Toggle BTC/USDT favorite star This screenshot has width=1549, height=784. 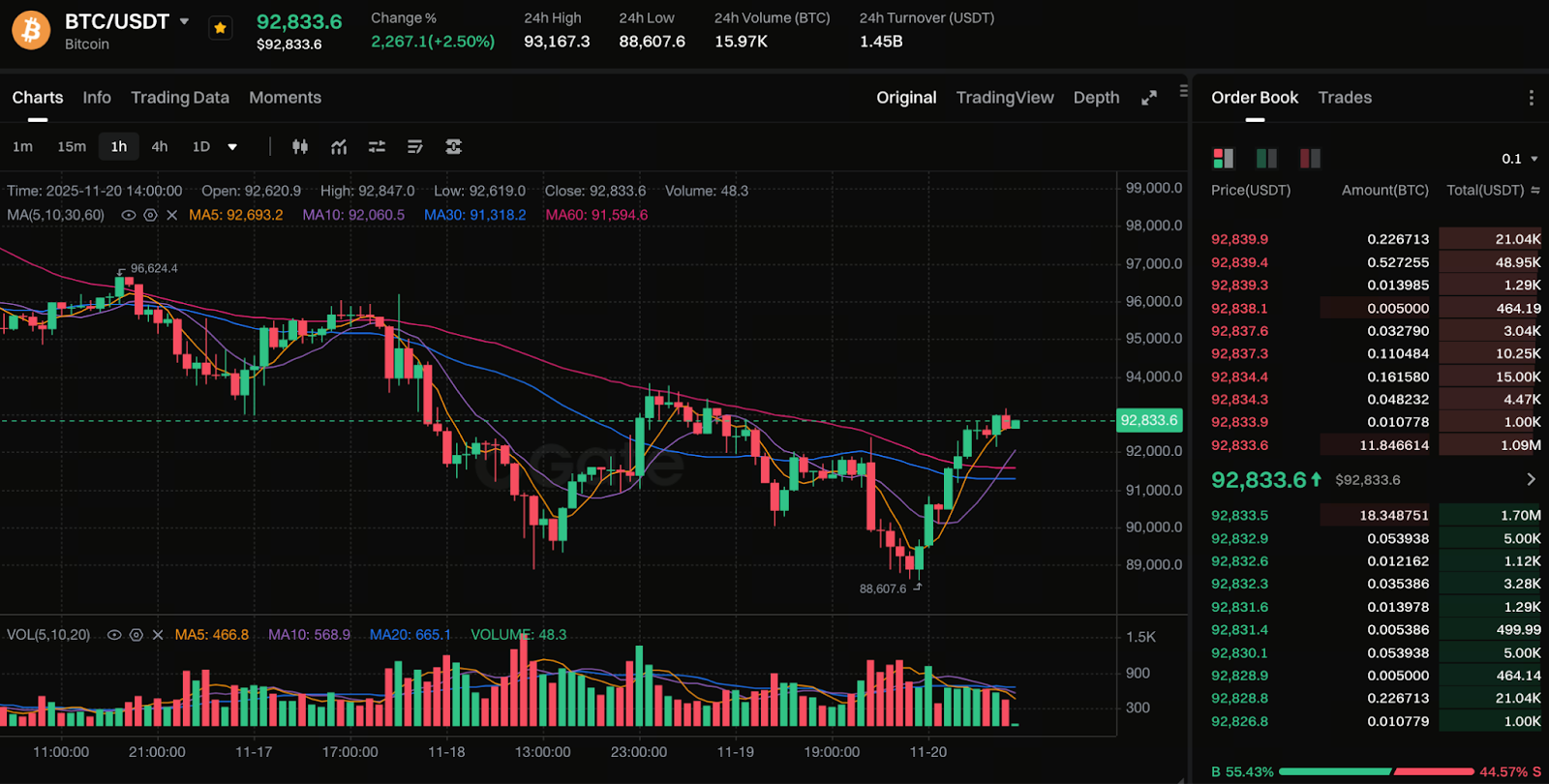[x=221, y=28]
